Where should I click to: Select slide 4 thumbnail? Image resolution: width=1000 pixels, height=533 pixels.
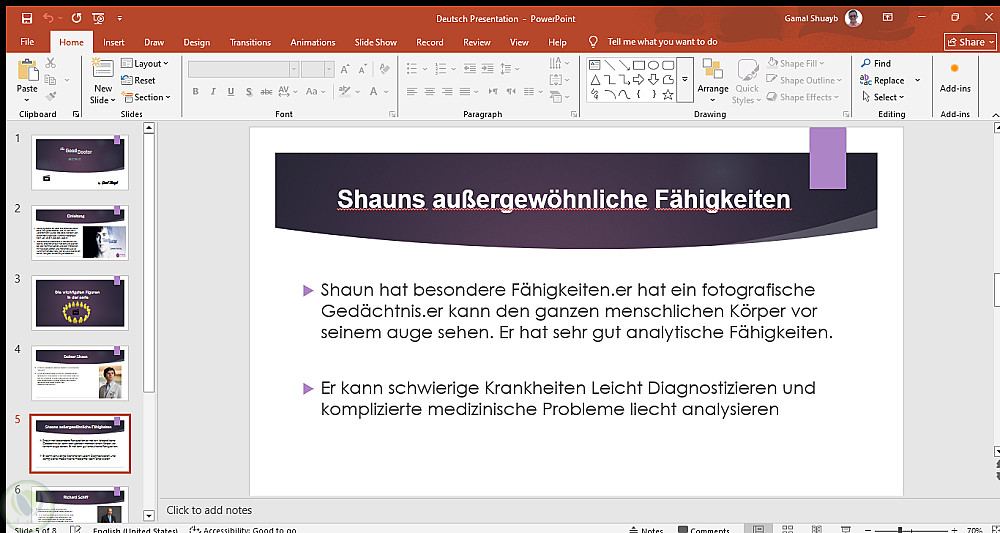(80, 373)
